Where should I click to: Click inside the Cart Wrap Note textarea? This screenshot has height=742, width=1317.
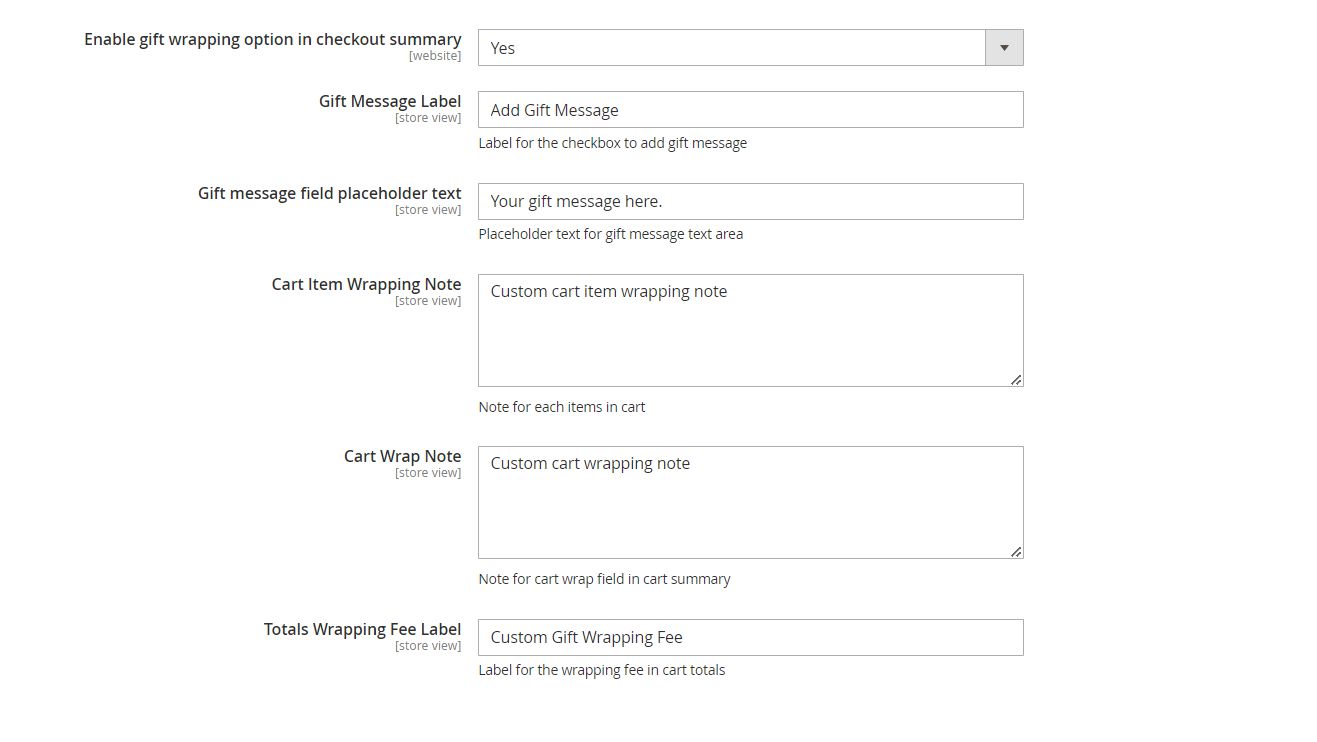pos(750,502)
